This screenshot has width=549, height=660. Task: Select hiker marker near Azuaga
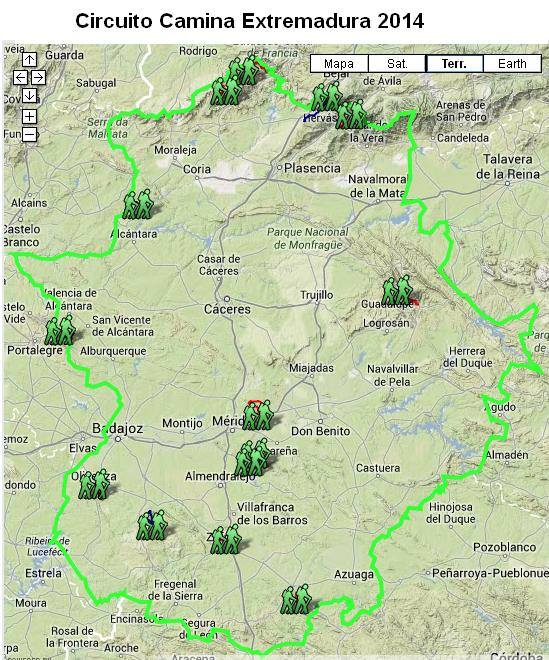click(296, 599)
